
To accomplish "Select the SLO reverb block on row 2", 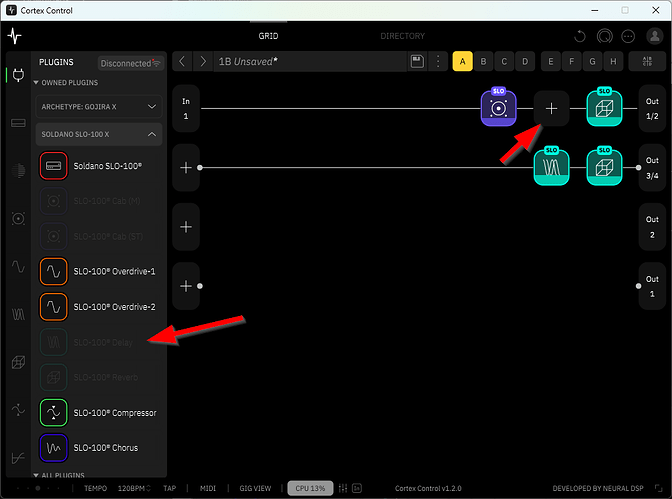I will tap(604, 166).
